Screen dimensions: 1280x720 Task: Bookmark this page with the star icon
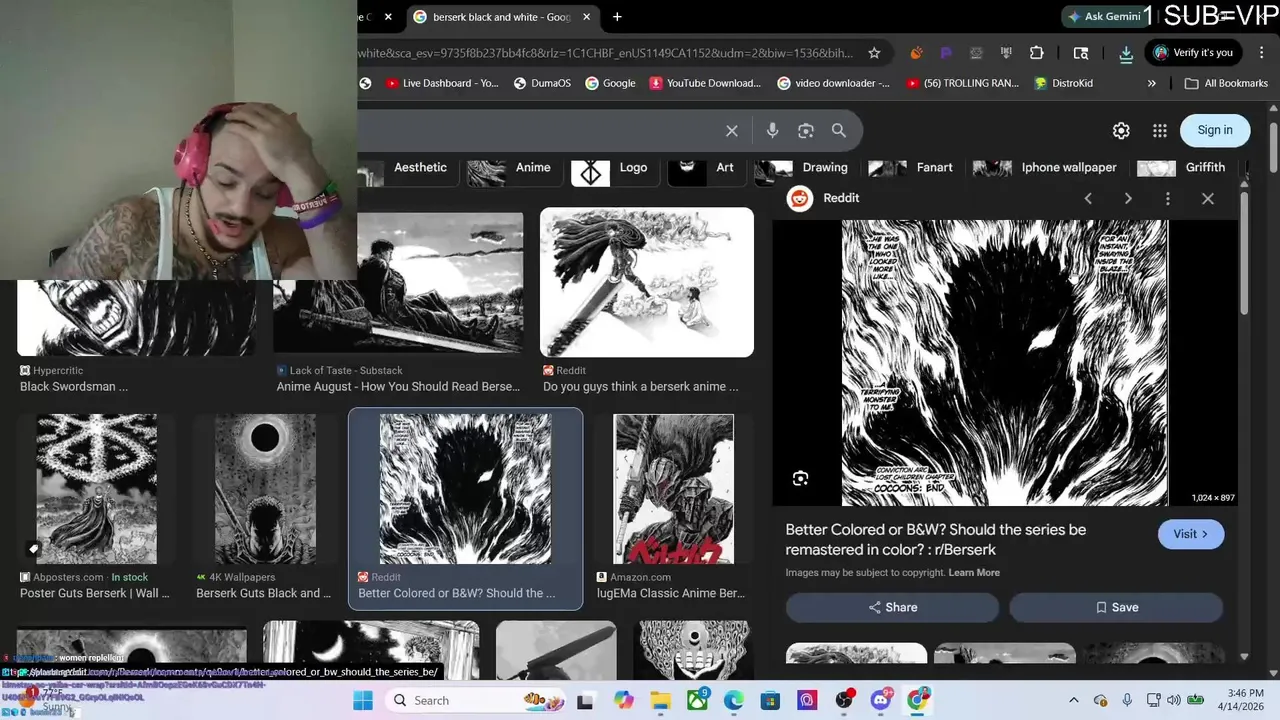874,53
